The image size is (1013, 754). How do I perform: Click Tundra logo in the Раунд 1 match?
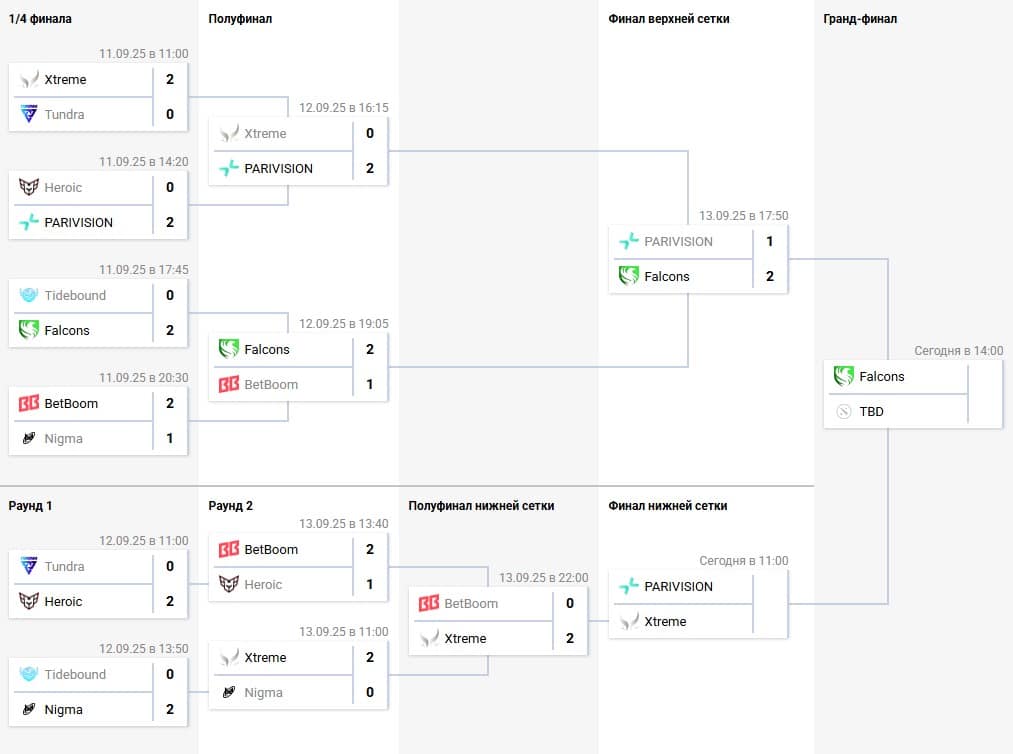tap(28, 566)
